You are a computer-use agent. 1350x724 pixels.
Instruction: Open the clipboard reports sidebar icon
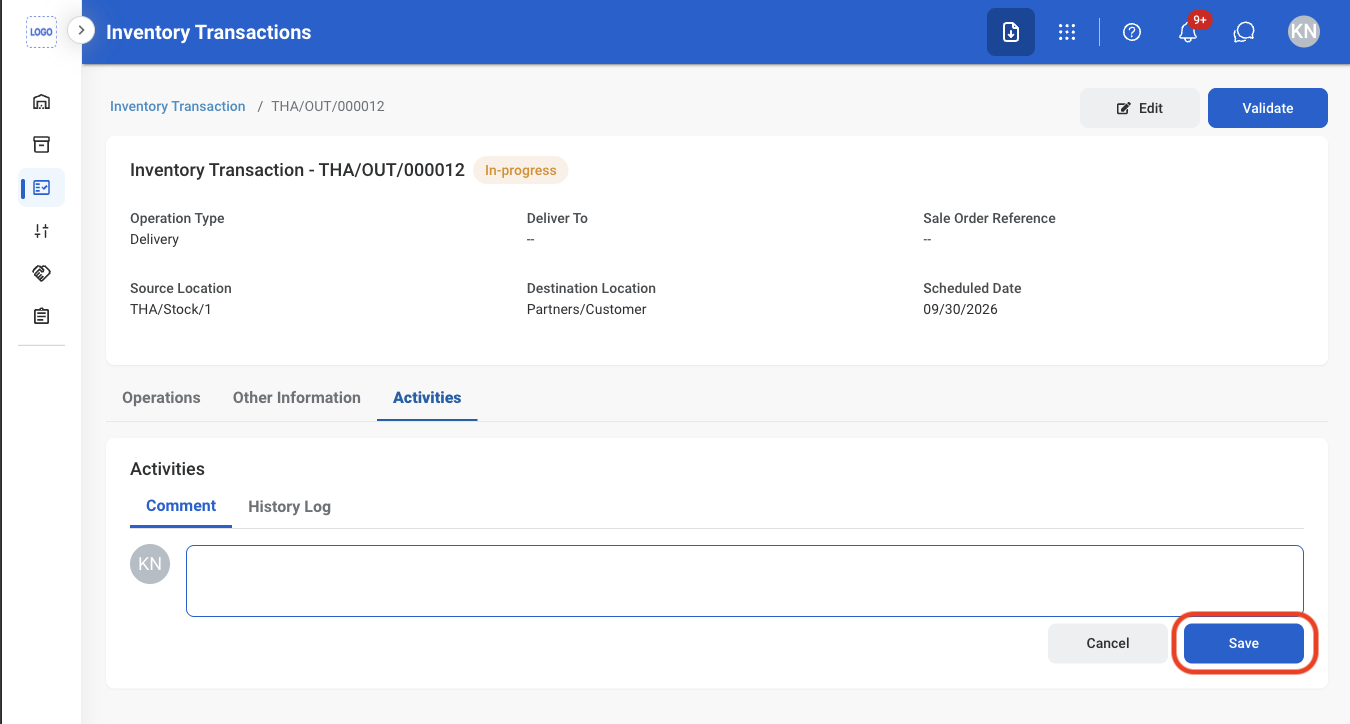pos(41,316)
